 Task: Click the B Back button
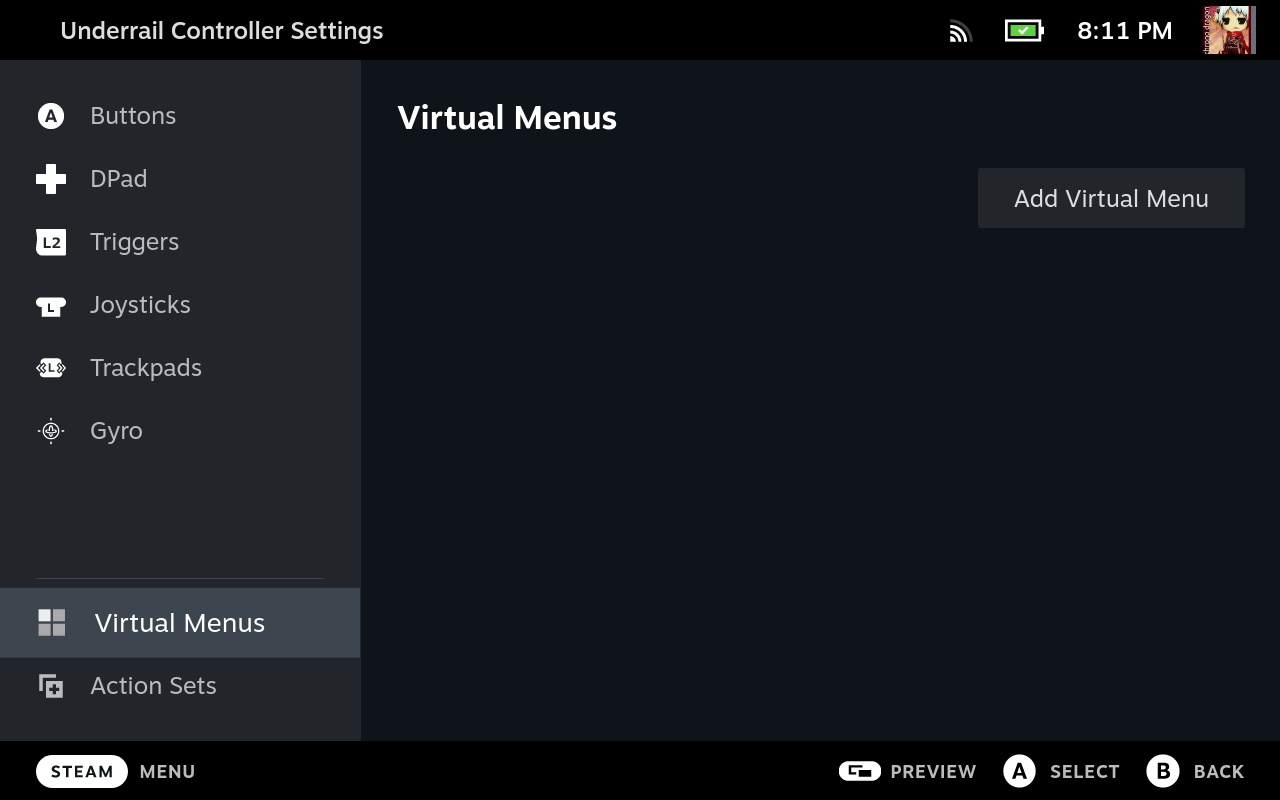tap(1195, 771)
